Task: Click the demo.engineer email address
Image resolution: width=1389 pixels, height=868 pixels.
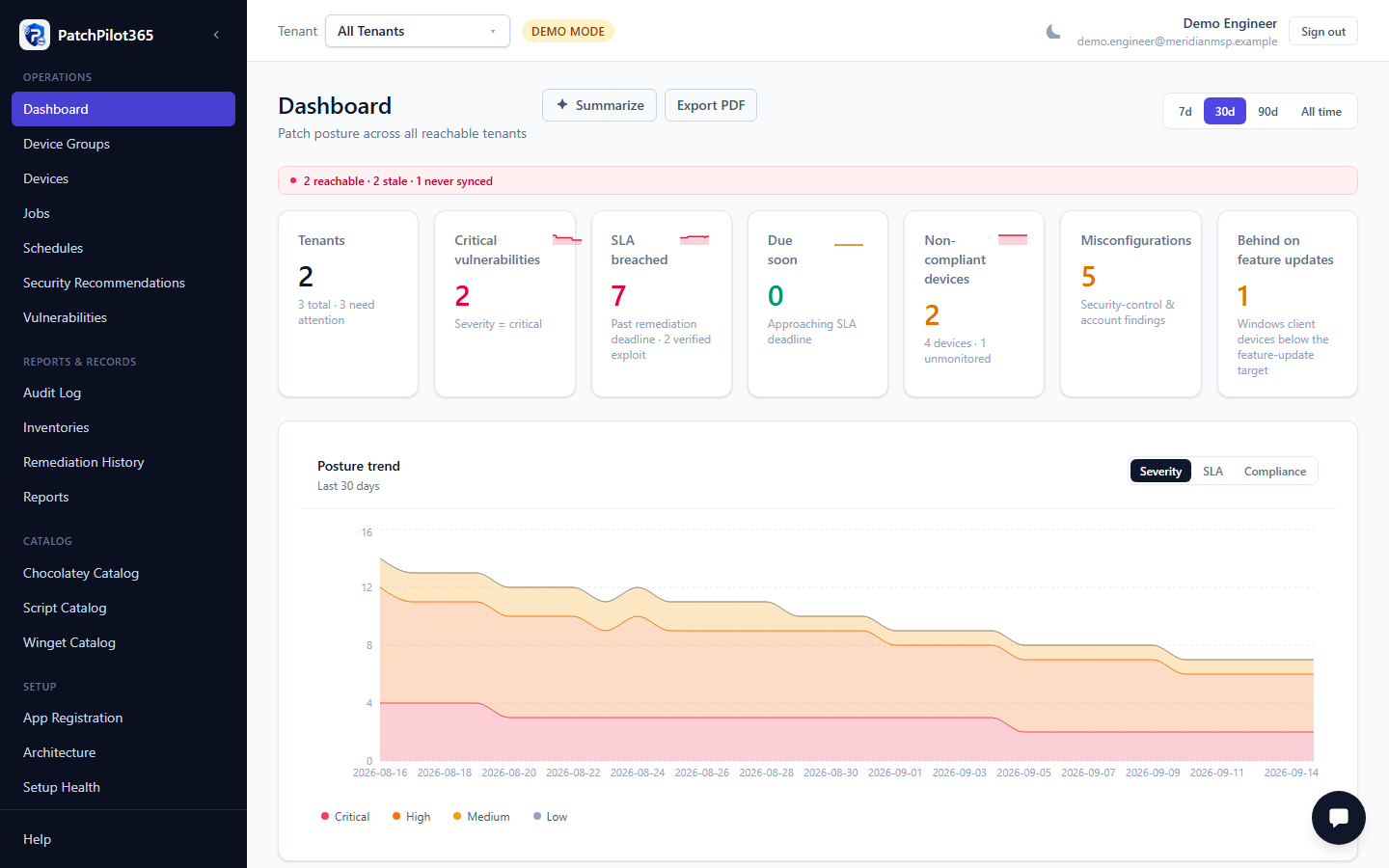Action: pyautogui.click(x=1177, y=41)
